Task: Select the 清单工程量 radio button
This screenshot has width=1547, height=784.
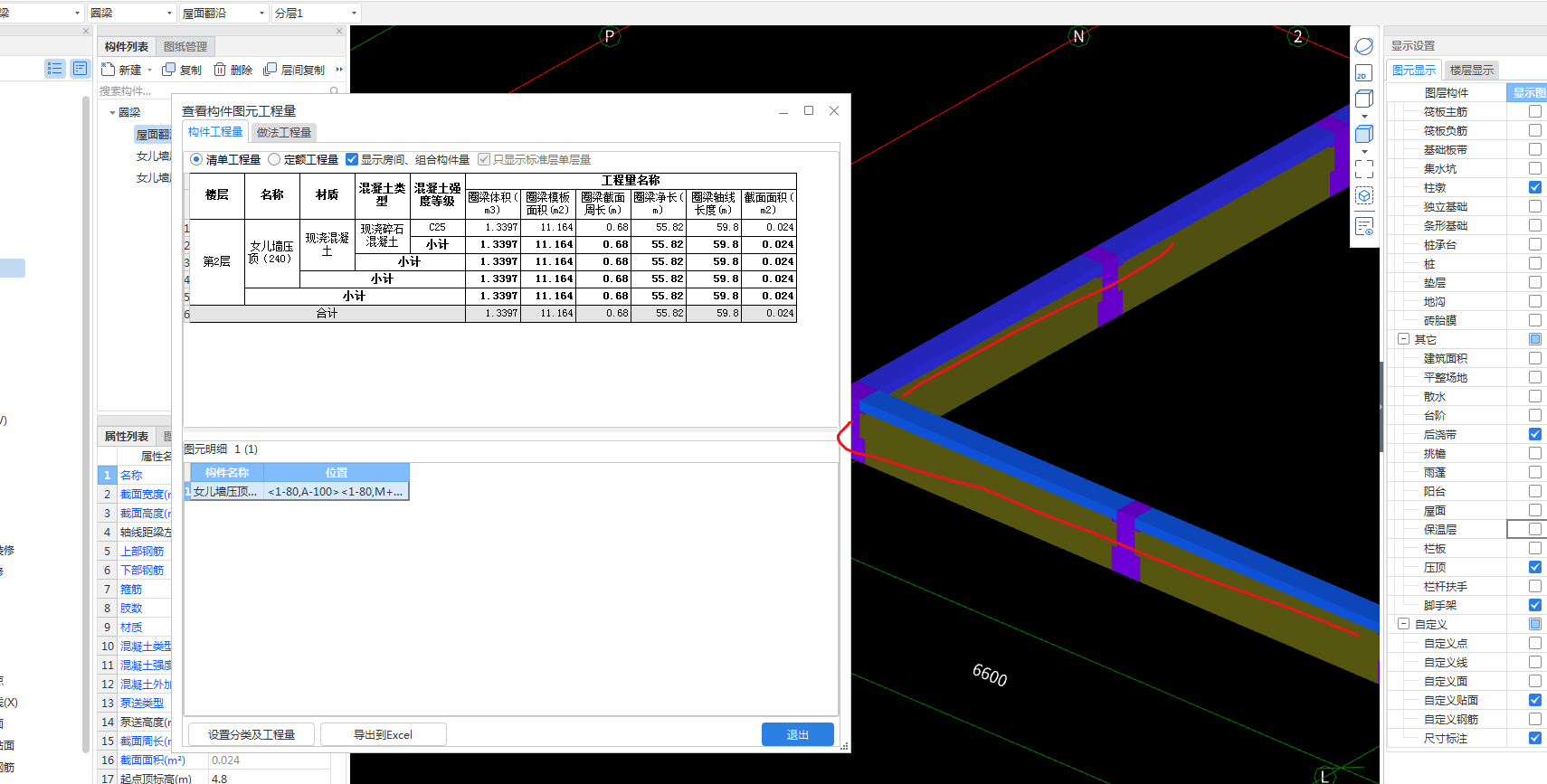Action: click(x=196, y=159)
